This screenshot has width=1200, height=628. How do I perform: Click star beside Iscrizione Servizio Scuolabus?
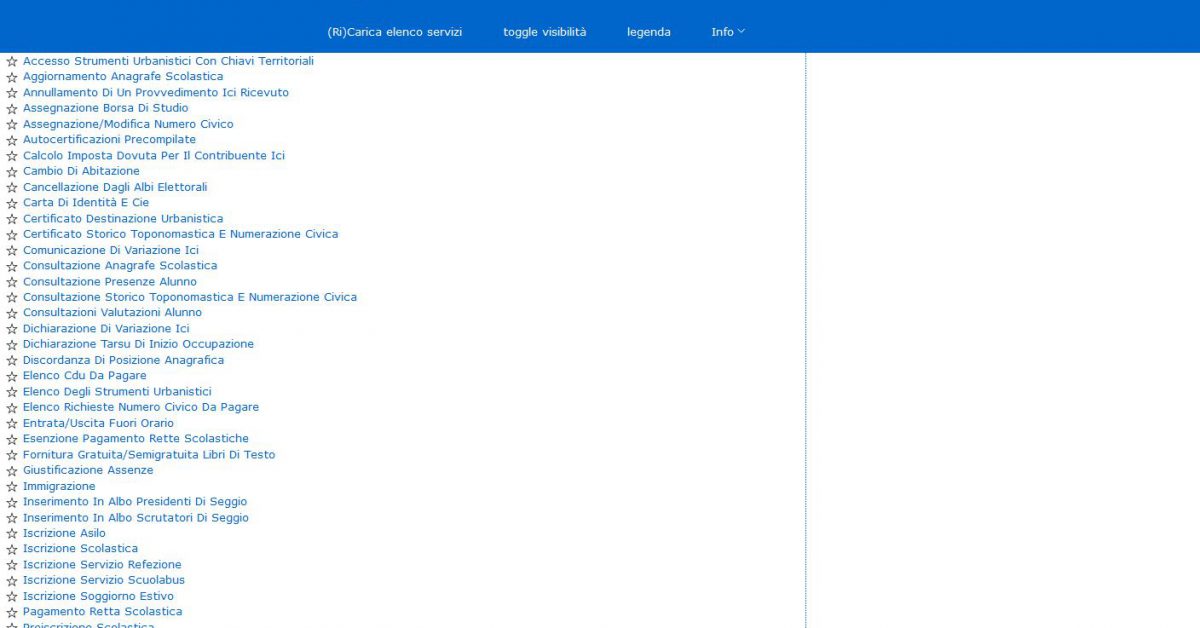12,581
